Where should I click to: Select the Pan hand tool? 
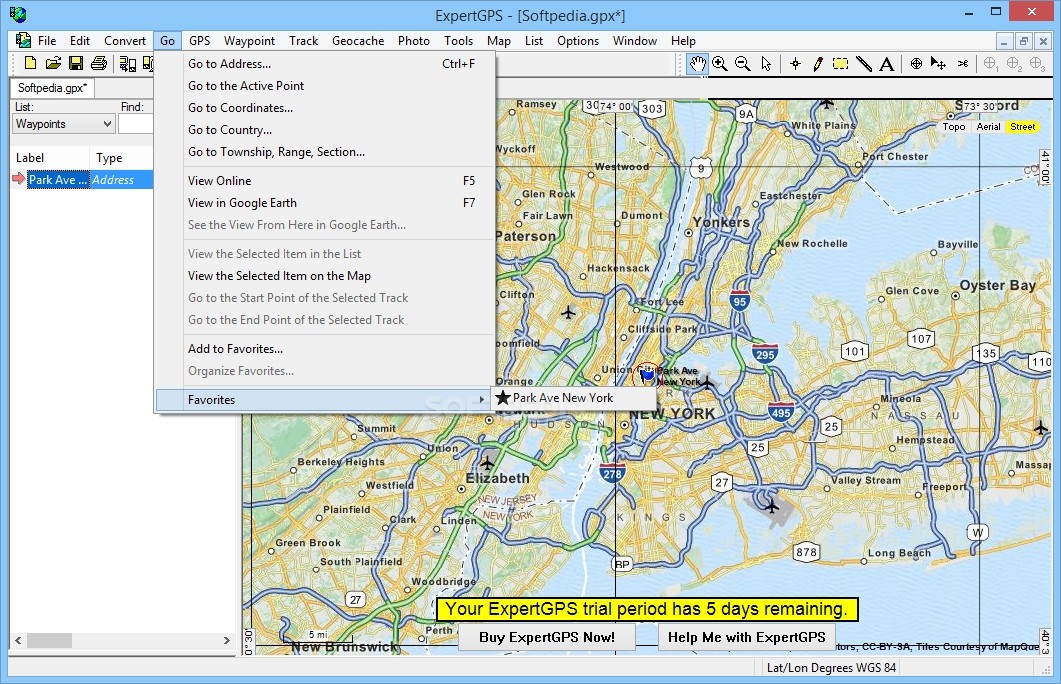(698, 64)
